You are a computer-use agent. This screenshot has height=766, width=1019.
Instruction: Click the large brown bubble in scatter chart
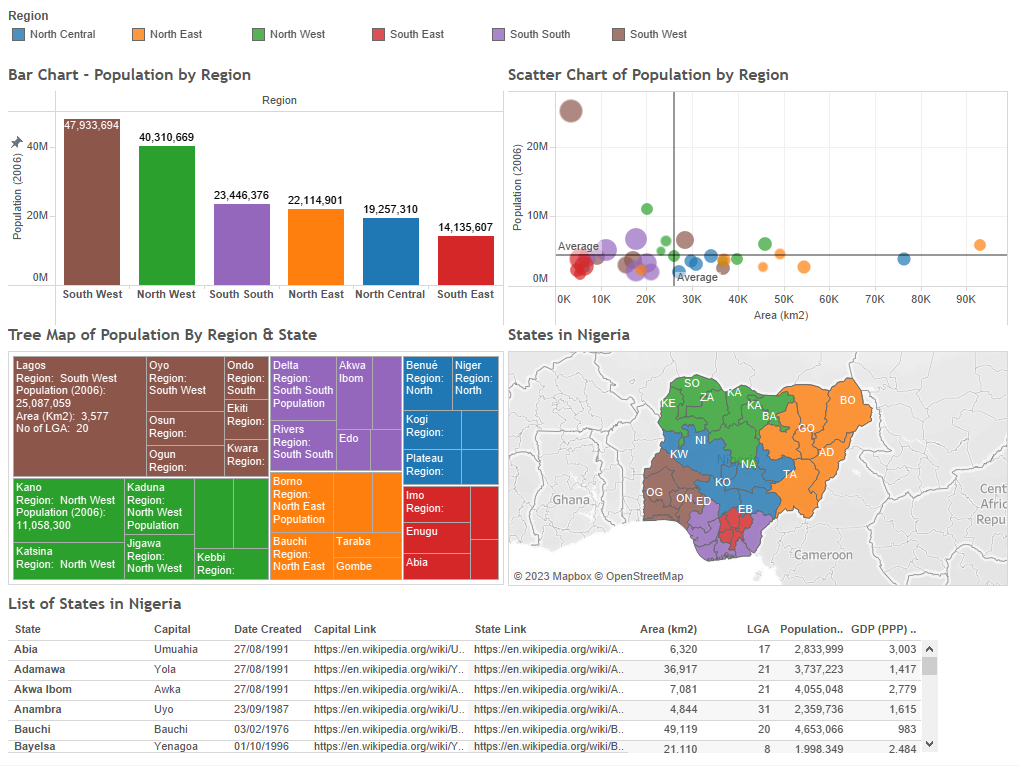pyautogui.click(x=570, y=111)
